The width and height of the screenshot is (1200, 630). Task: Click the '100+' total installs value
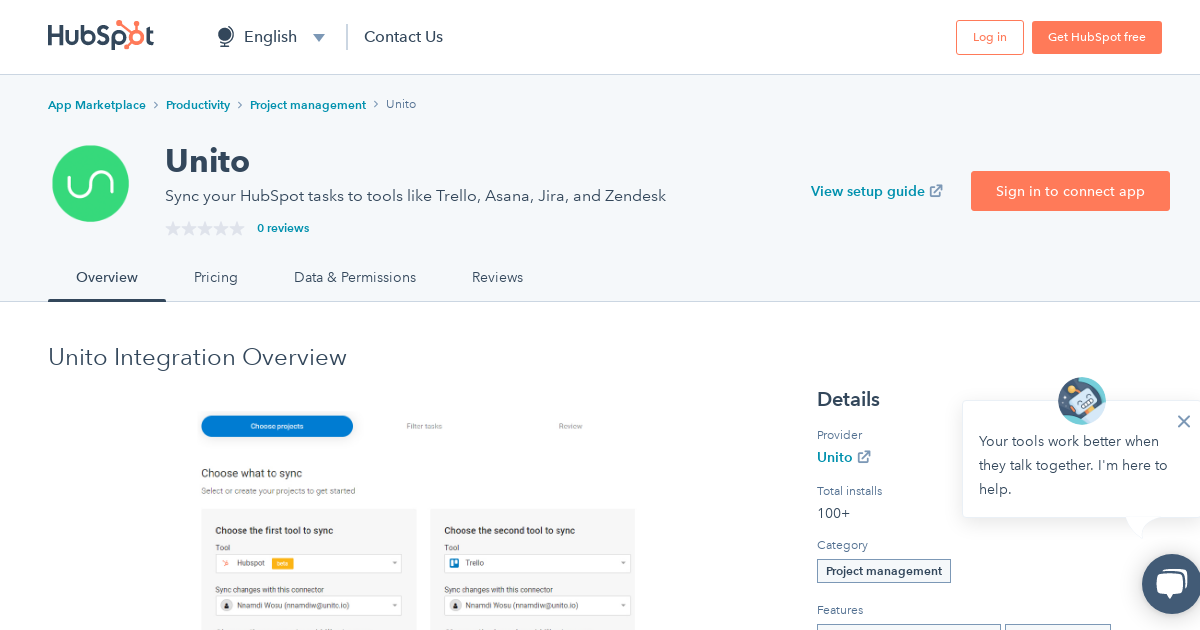(833, 513)
